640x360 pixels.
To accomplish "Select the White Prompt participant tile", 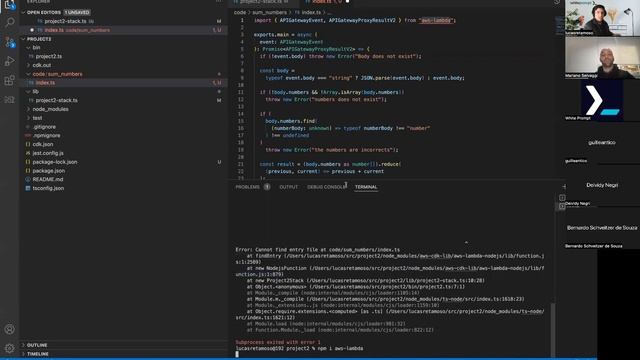I will [602, 100].
